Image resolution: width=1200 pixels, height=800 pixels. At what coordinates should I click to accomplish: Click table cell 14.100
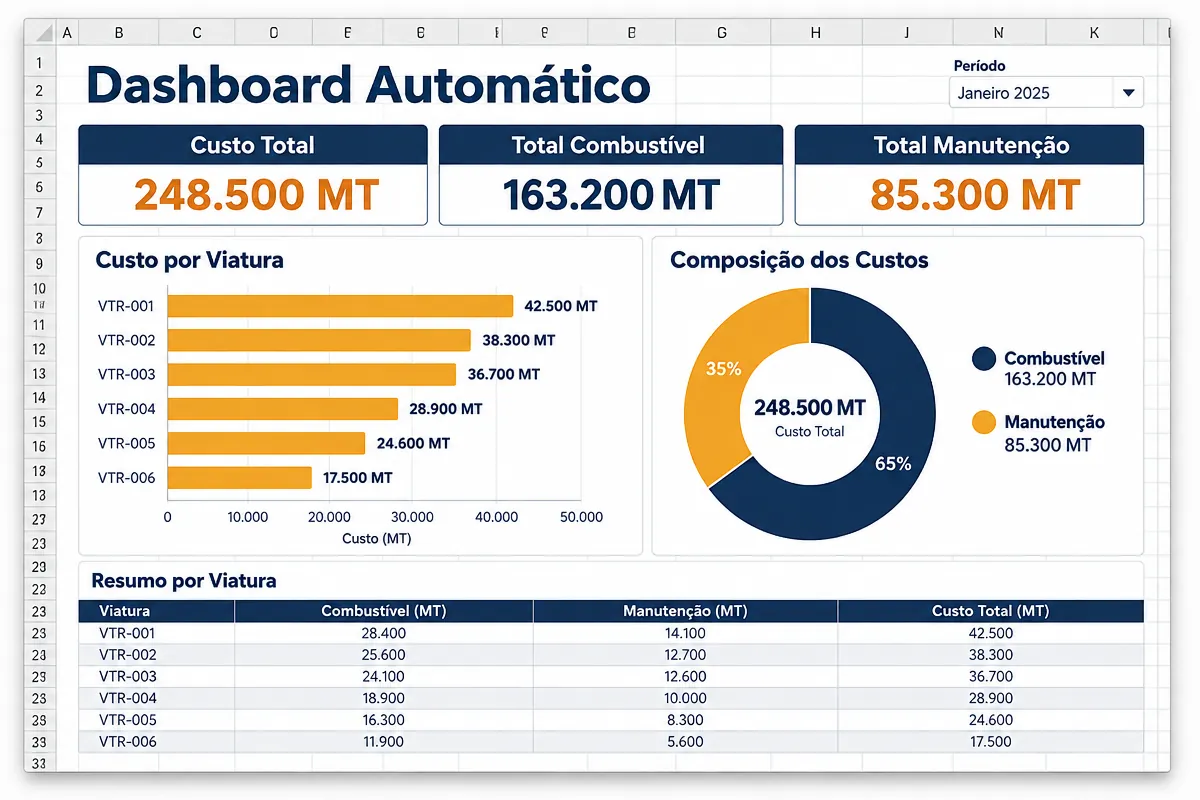pyautogui.click(x=685, y=633)
